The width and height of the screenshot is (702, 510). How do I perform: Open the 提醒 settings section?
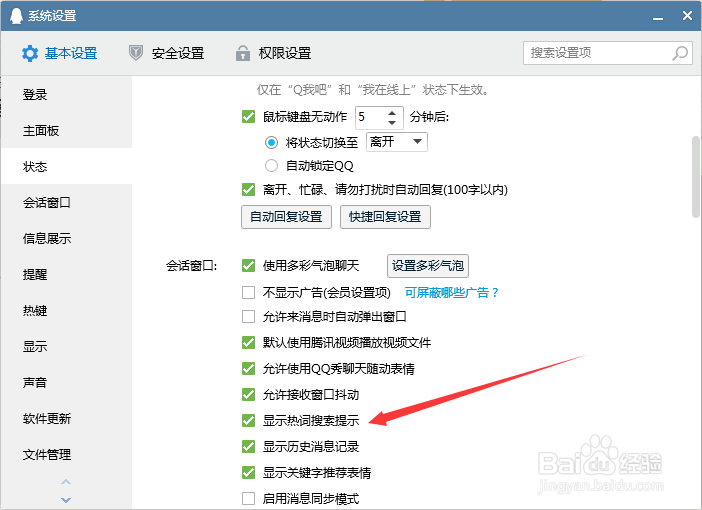click(x=66, y=274)
